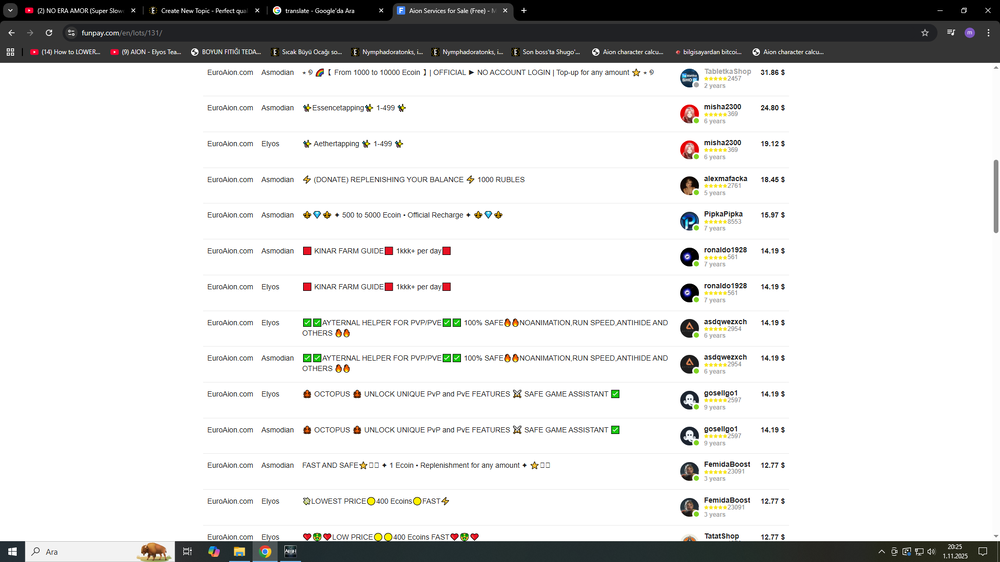Click the 18.45 $ price

[772, 180]
